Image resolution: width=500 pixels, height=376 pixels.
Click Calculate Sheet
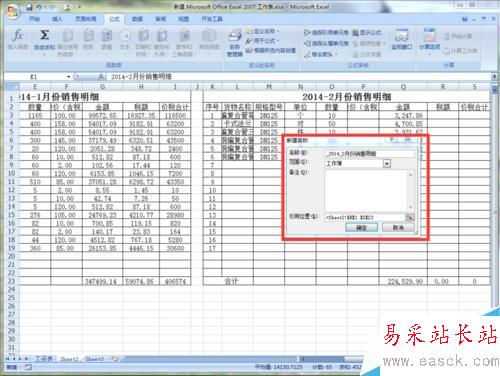(x=460, y=51)
